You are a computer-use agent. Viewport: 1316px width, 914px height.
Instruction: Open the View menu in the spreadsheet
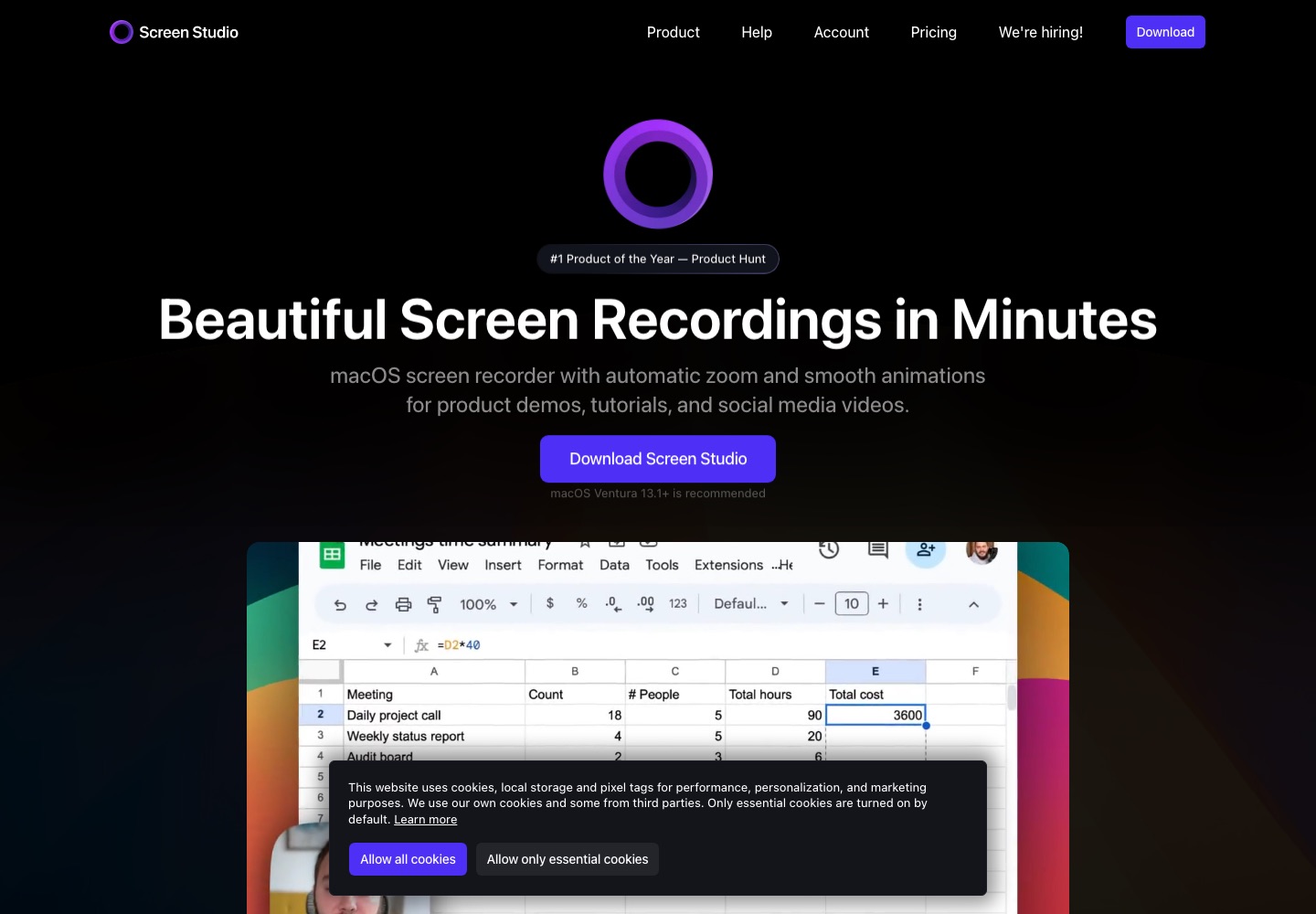tap(453, 565)
